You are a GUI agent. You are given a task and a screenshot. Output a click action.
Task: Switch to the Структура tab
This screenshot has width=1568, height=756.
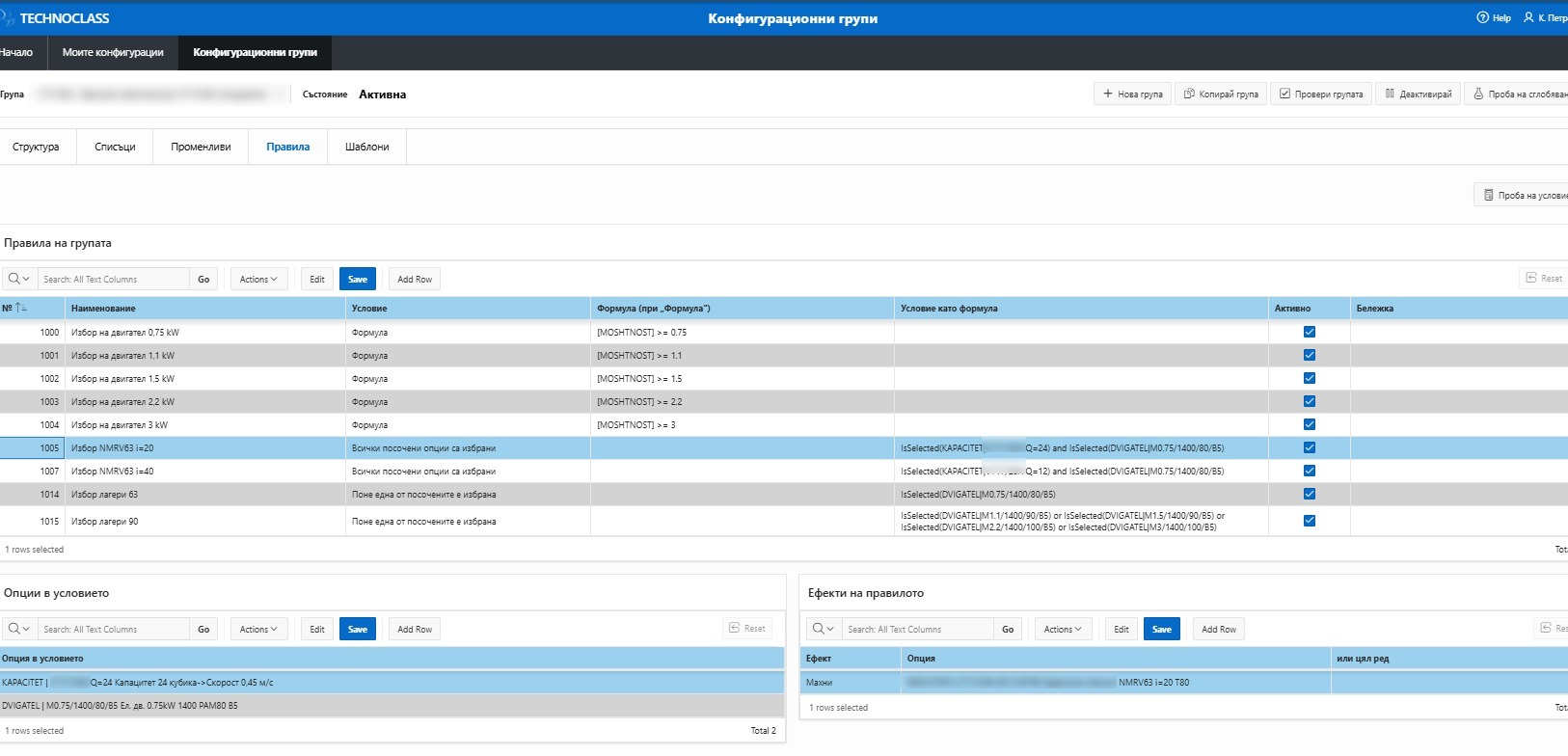pyautogui.click(x=36, y=147)
